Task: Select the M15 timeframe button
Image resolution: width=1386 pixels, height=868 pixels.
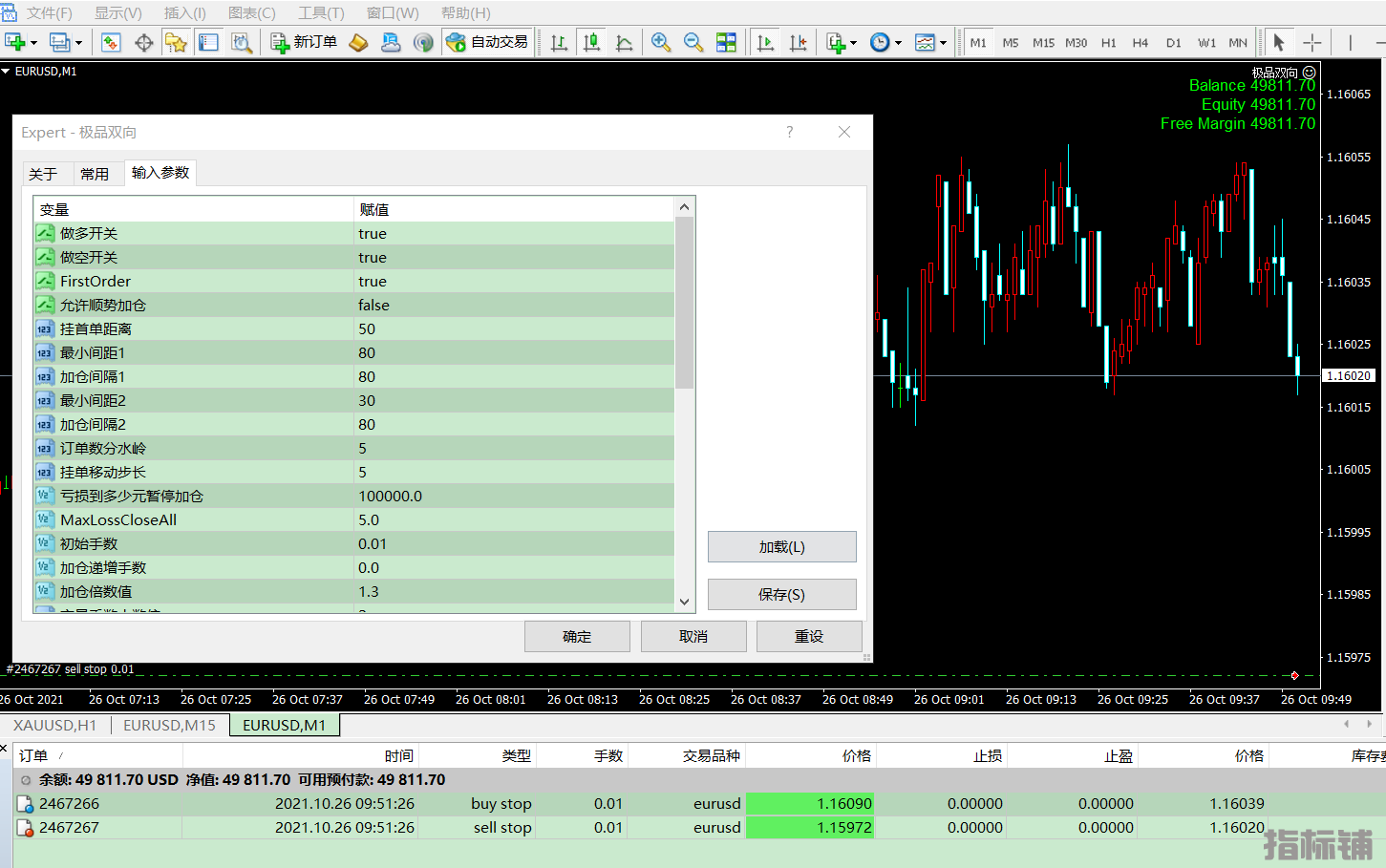Action: pos(1043,43)
